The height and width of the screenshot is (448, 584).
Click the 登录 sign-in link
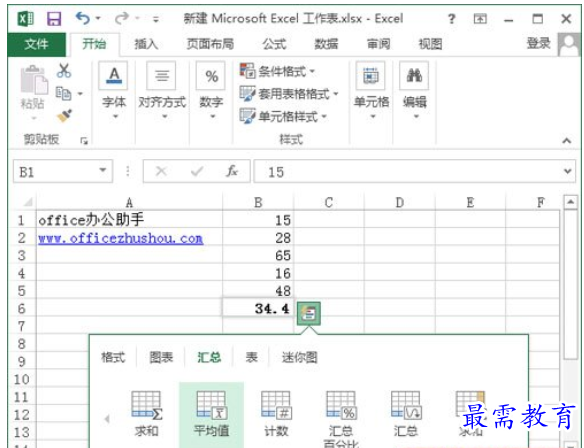tap(538, 44)
